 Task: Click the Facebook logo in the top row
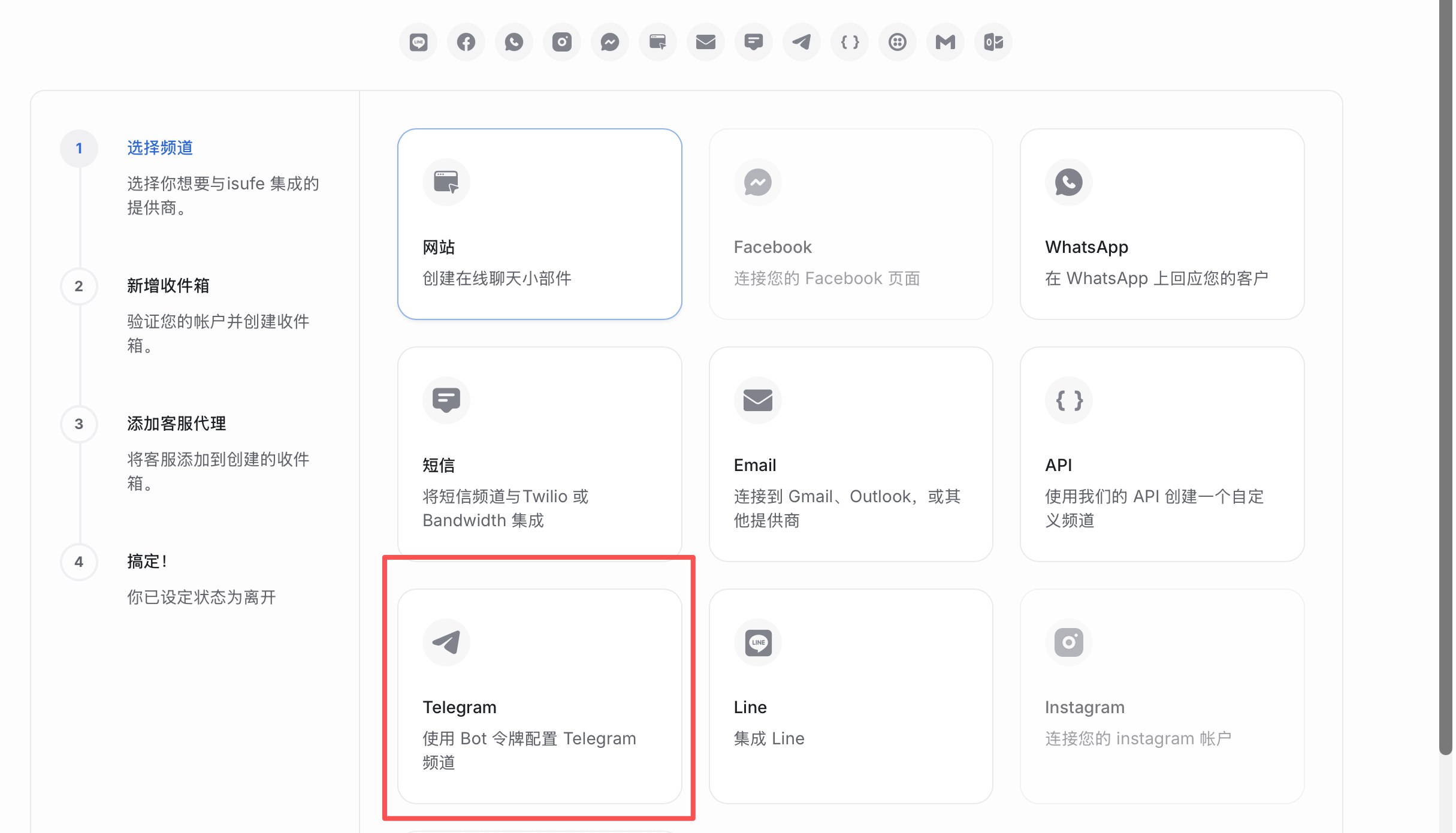click(x=466, y=42)
